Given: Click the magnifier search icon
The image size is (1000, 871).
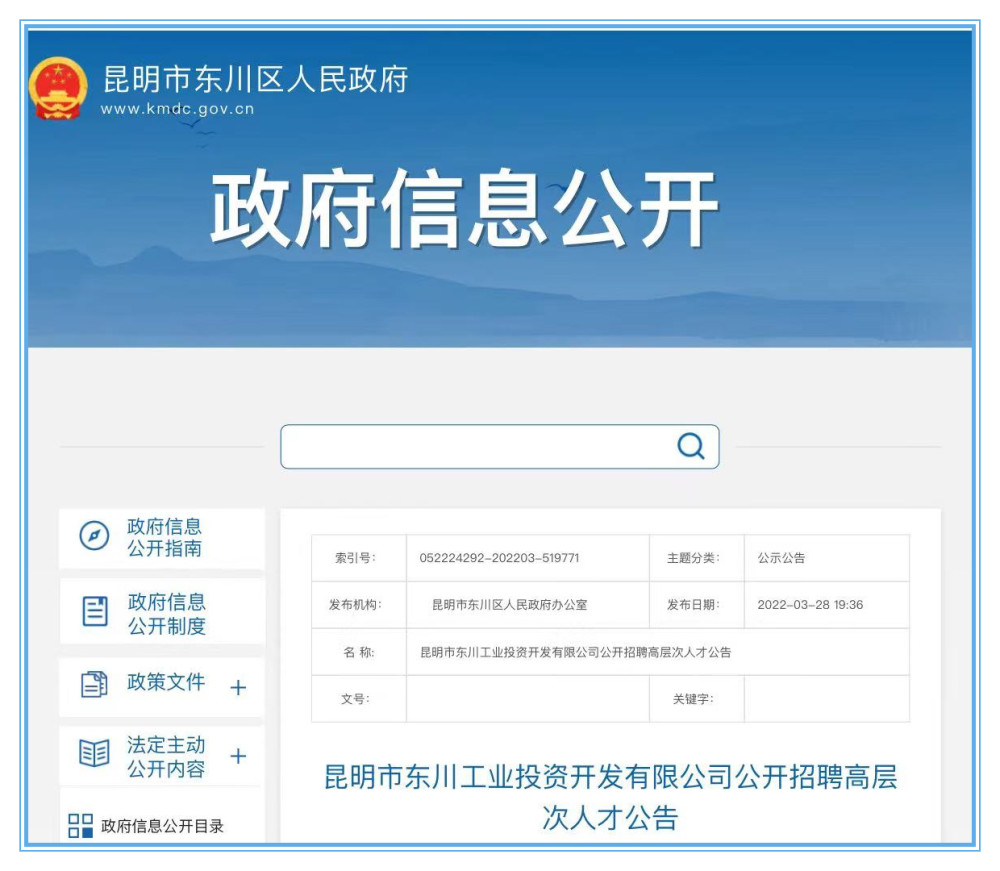Looking at the screenshot, I should click(x=691, y=446).
